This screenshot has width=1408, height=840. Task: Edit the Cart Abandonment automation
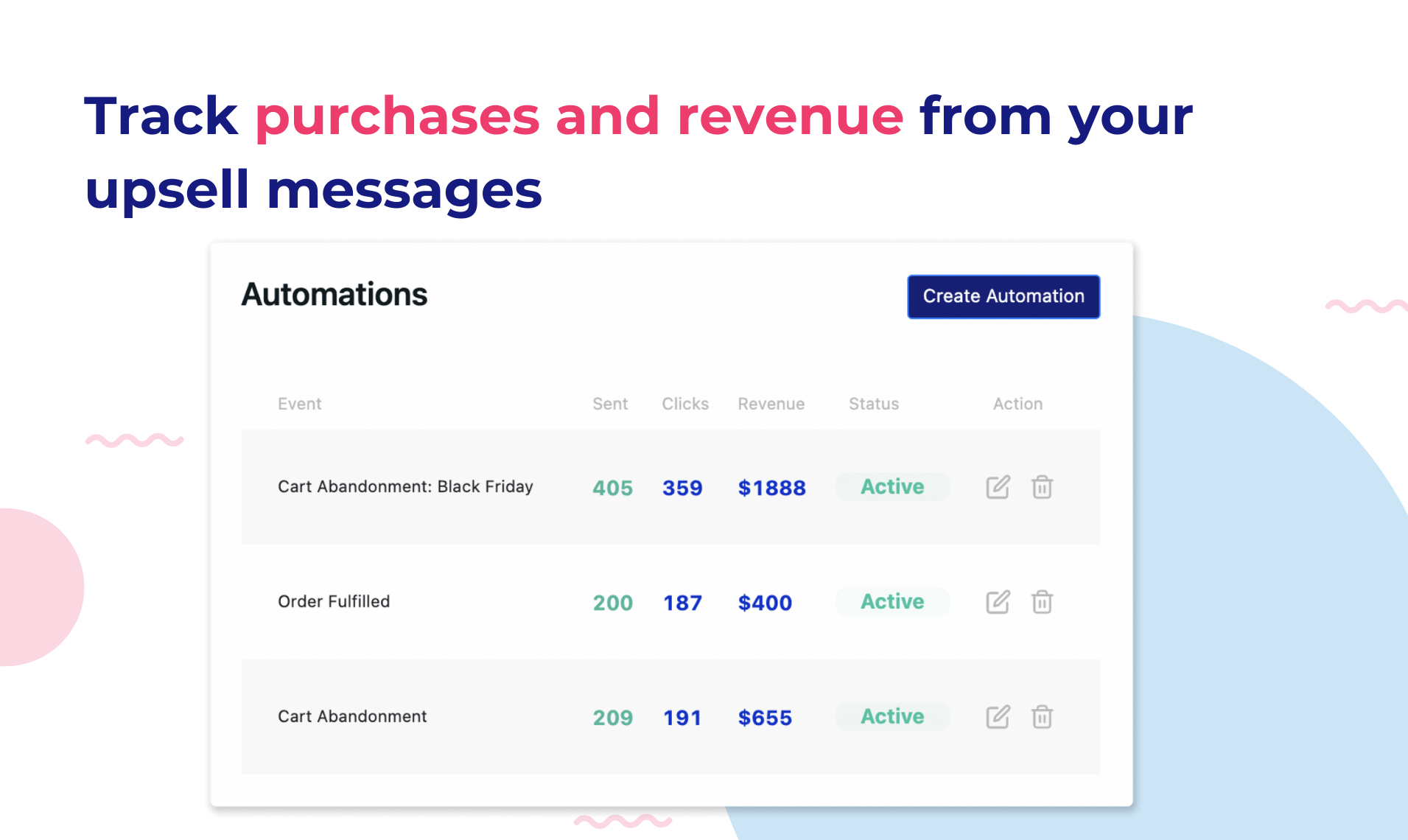pyautogui.click(x=997, y=716)
